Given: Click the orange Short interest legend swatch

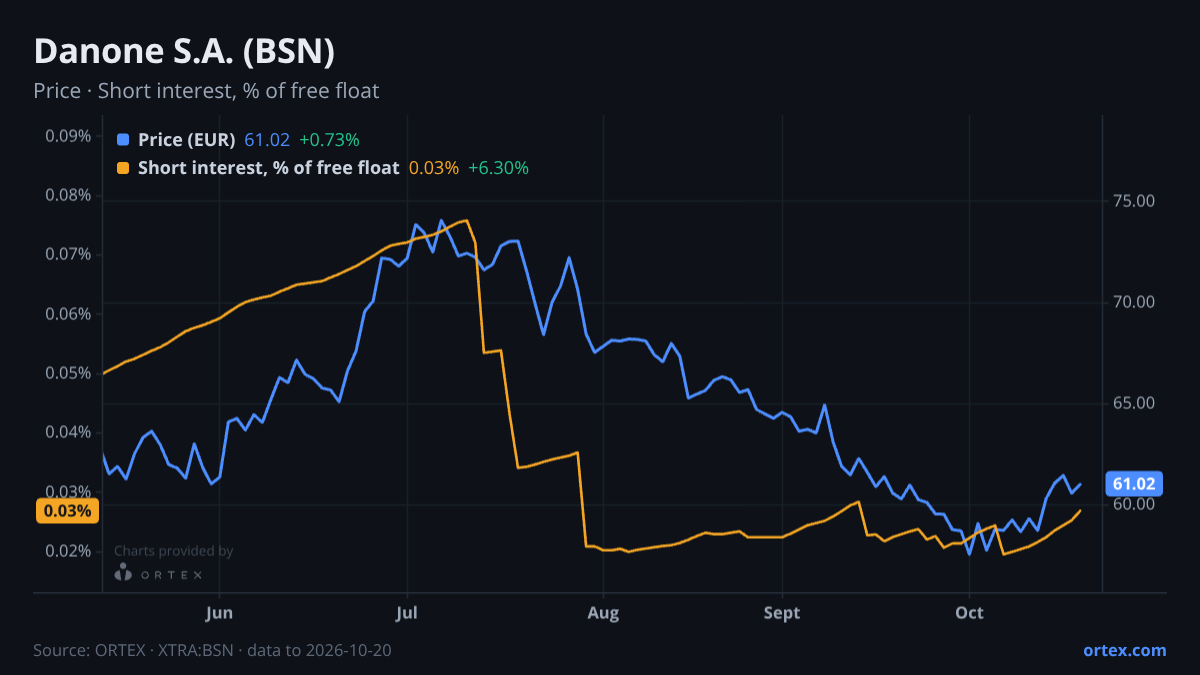Looking at the screenshot, I should [x=123, y=168].
